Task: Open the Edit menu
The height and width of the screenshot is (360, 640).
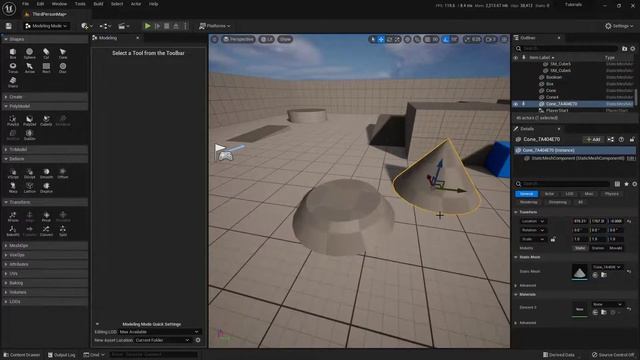Action: click(40, 4)
